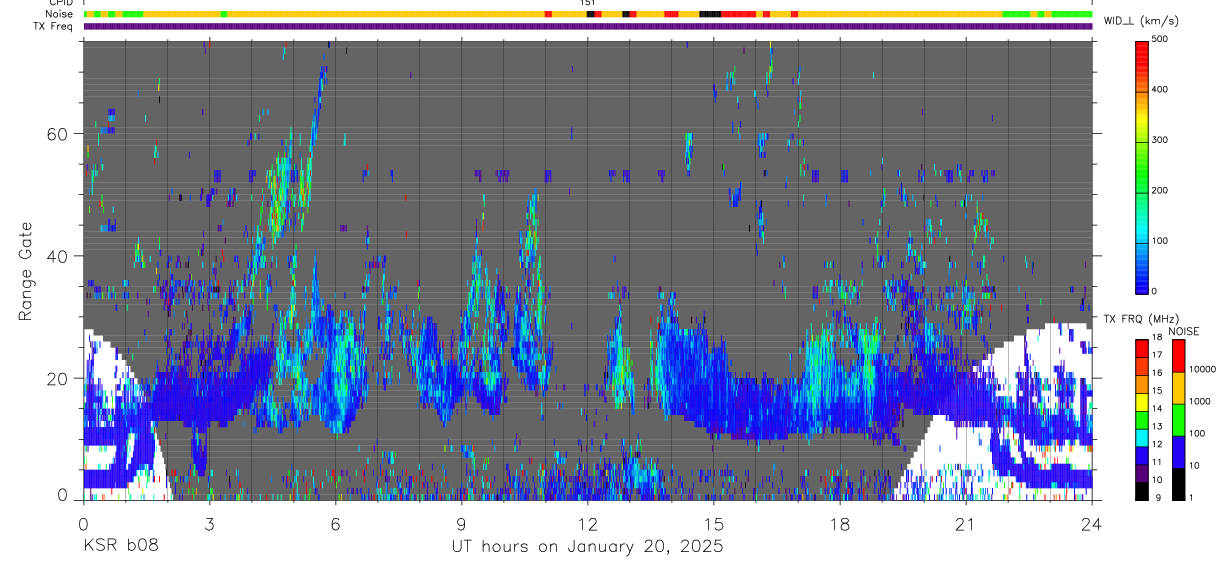Click the '300' label on width colorbar

(x=1160, y=140)
